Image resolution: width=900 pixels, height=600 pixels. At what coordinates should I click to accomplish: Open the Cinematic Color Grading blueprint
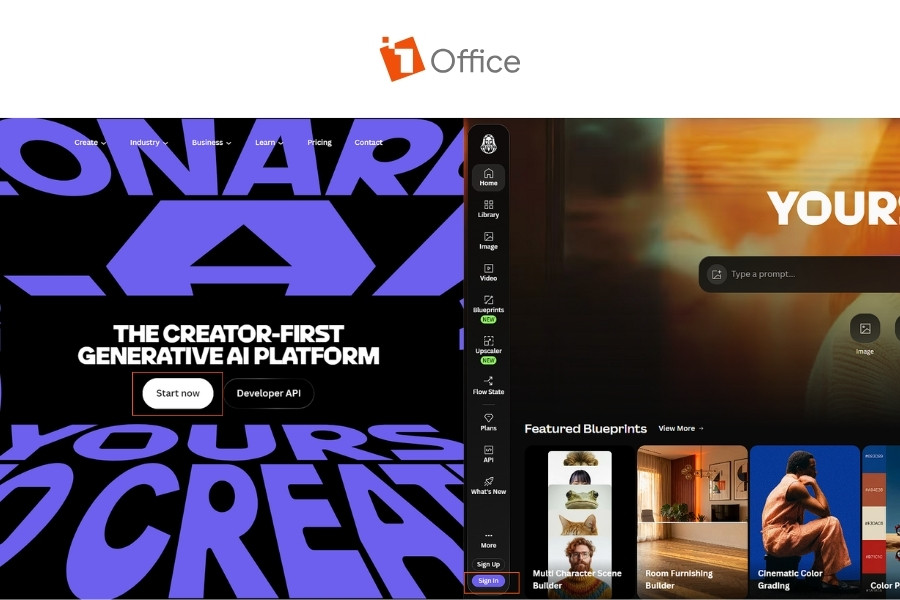[x=805, y=521]
